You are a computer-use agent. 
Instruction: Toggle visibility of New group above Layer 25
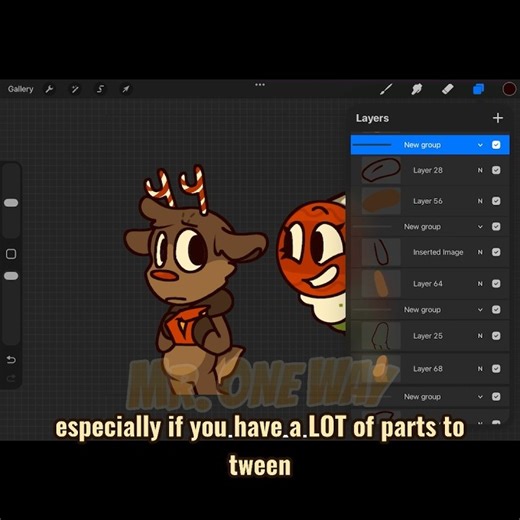tap(496, 310)
